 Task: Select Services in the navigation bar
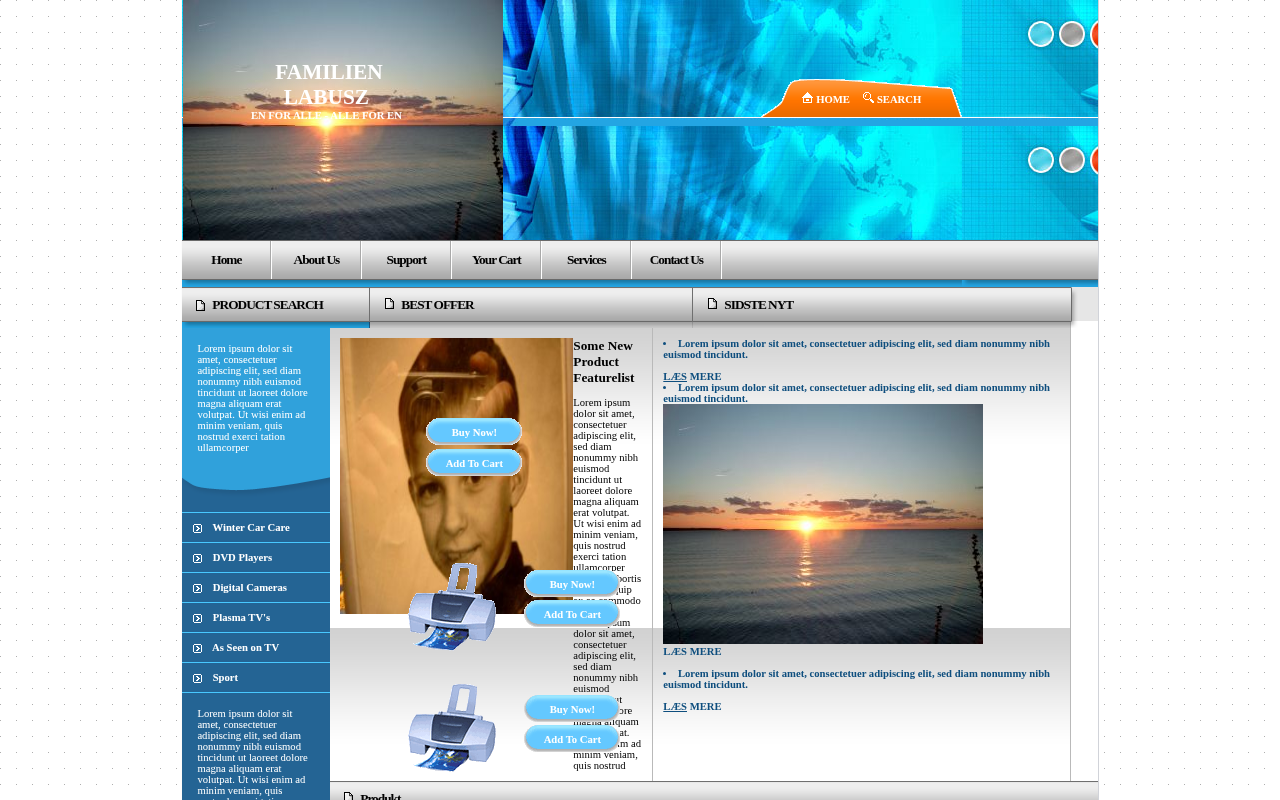click(x=586, y=260)
